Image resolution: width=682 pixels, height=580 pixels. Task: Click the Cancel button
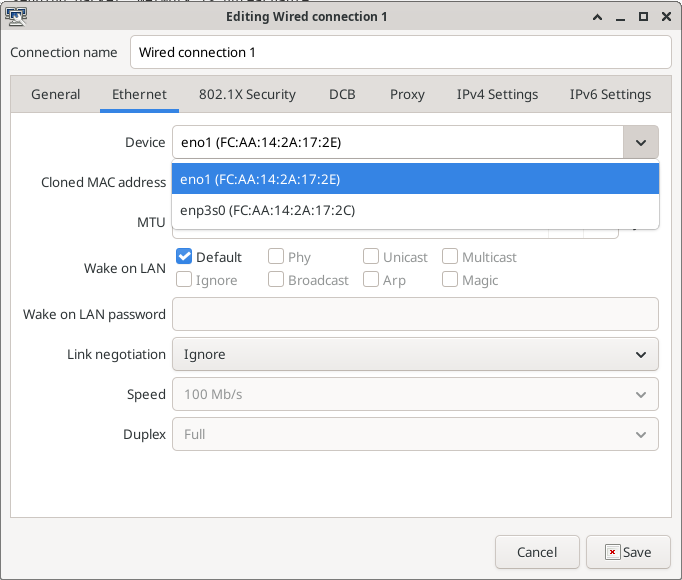tap(537, 552)
